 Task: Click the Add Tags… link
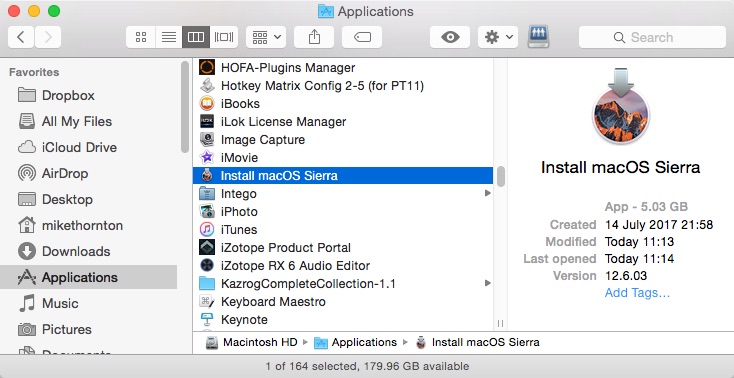637,293
